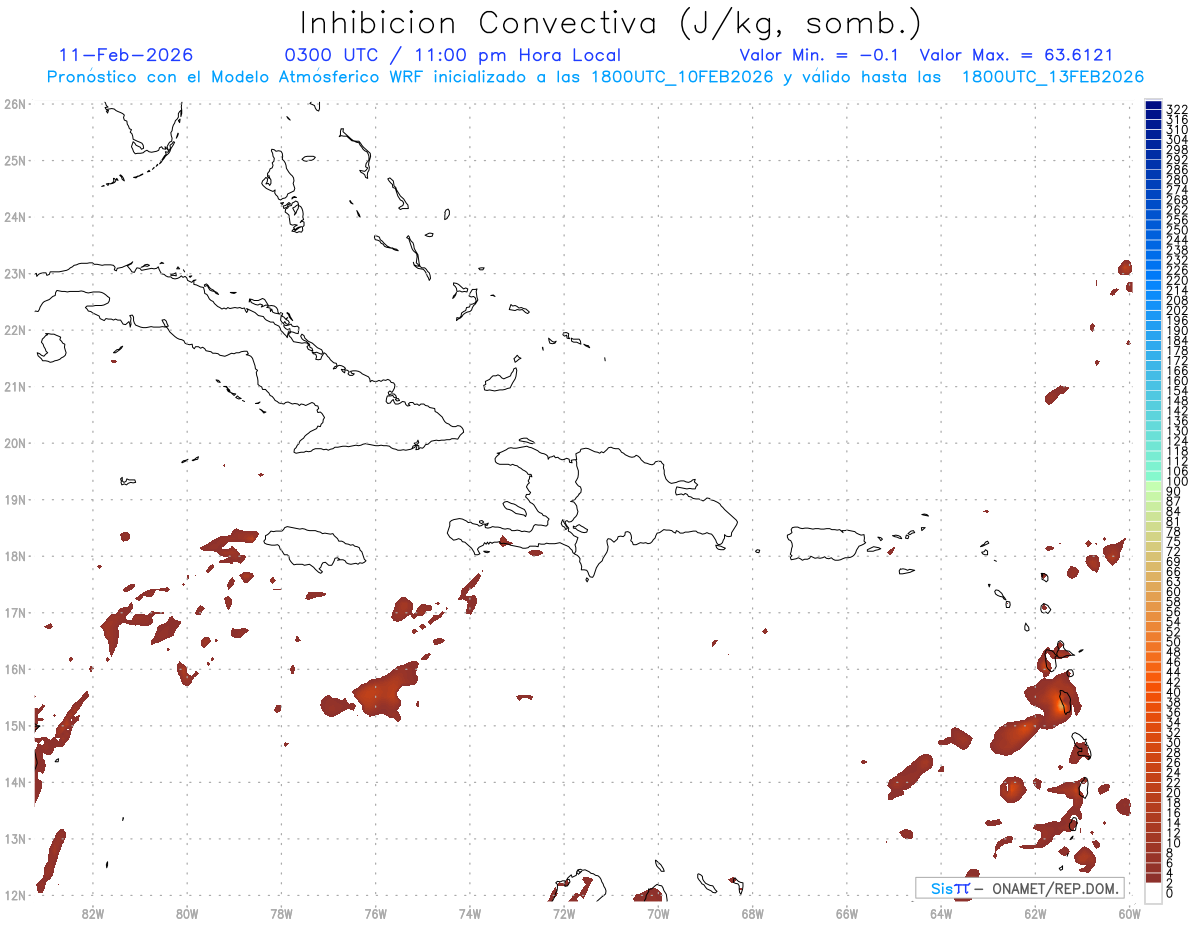Screen dimensions: 1200x927
Task: Click the 17N latitude label
Action: (14, 612)
